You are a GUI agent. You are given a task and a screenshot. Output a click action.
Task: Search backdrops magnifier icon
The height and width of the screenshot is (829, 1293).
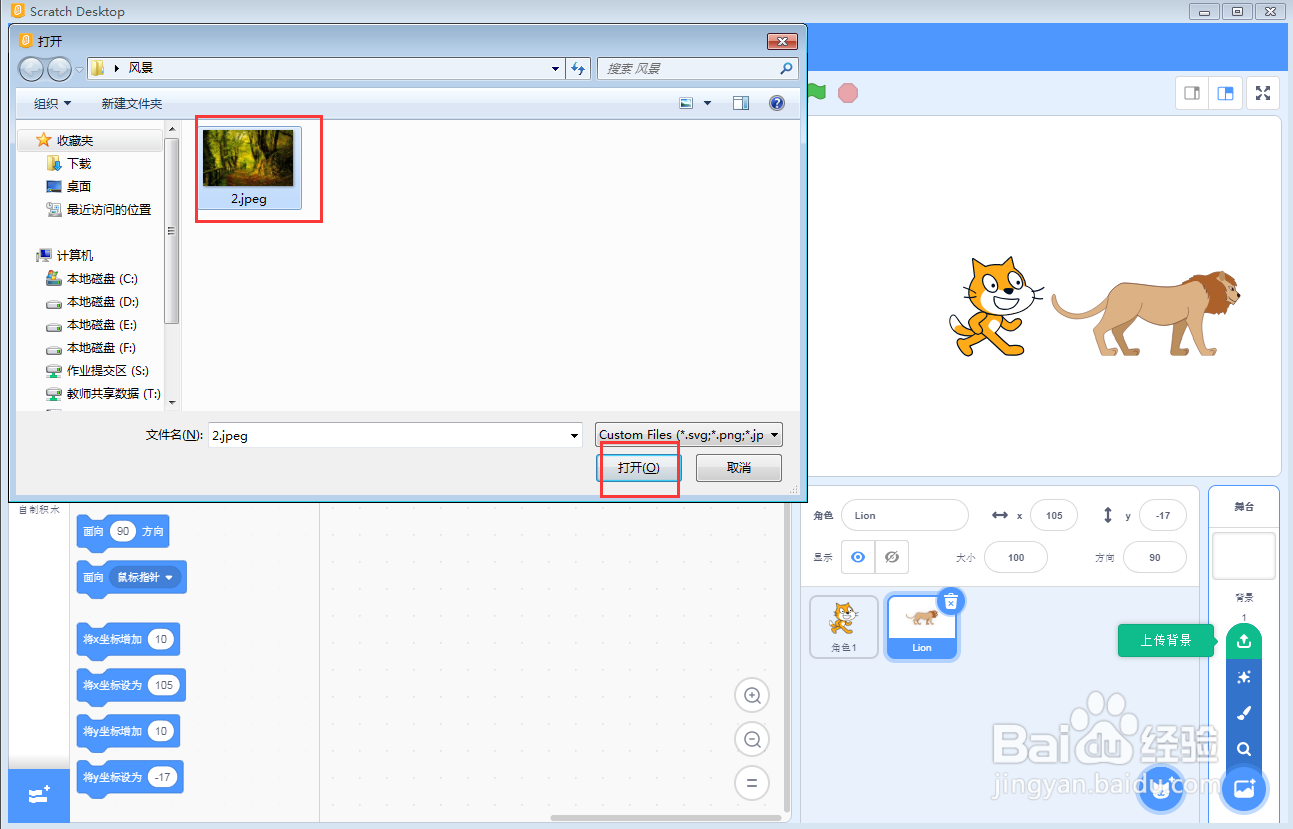coord(1244,749)
